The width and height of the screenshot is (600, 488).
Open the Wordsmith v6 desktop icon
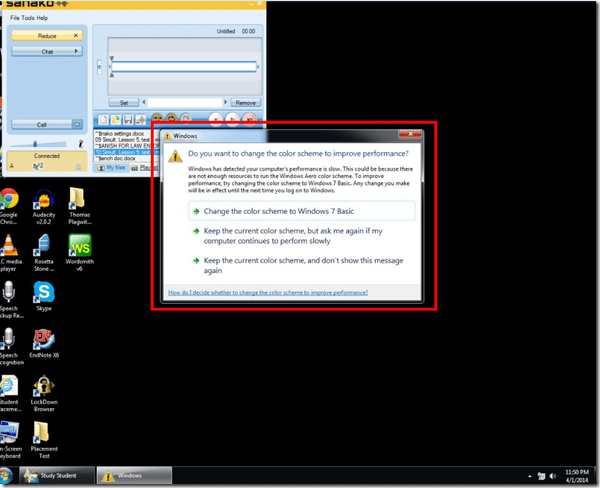(x=80, y=246)
